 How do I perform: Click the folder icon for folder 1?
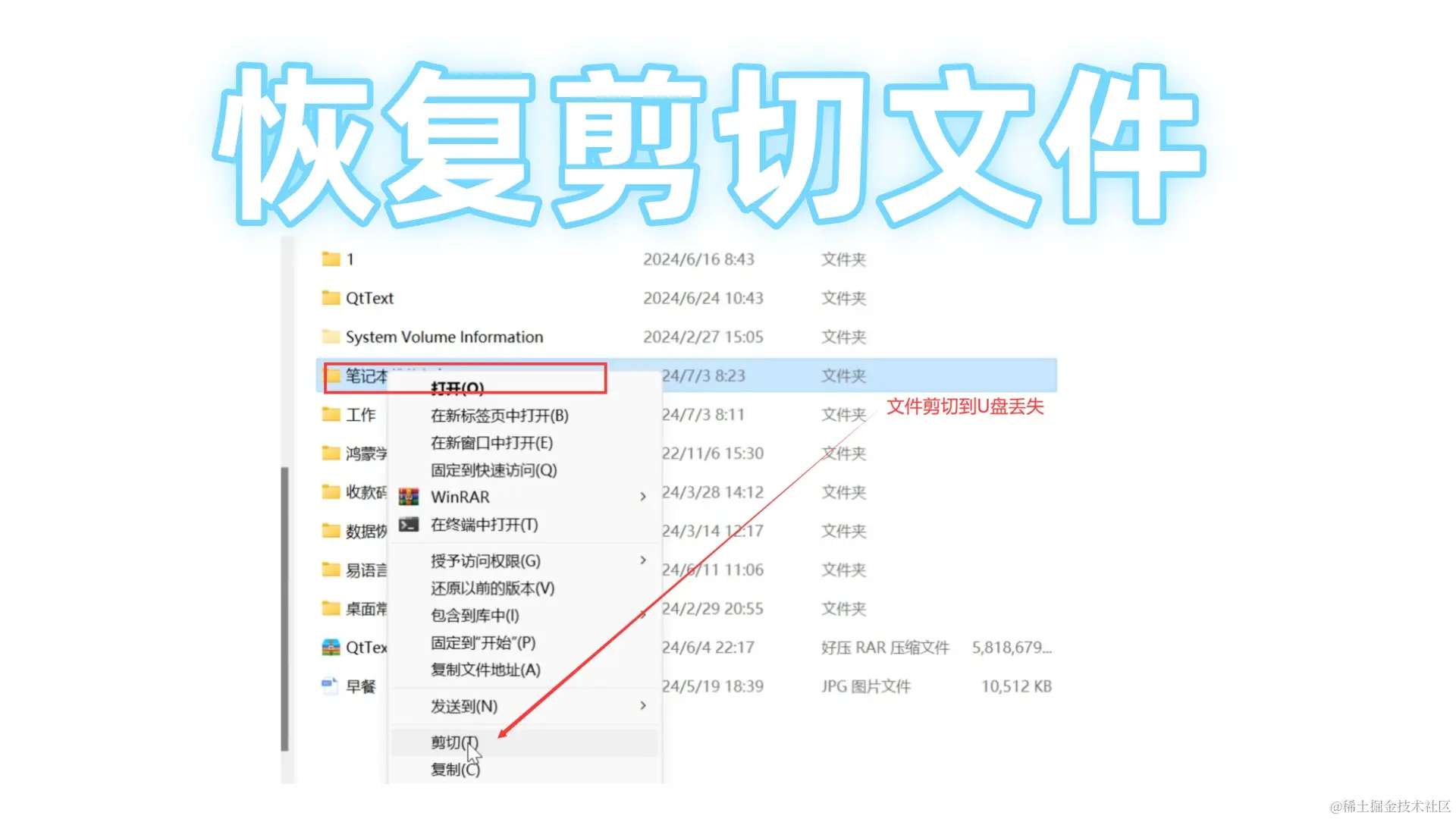[x=331, y=259]
